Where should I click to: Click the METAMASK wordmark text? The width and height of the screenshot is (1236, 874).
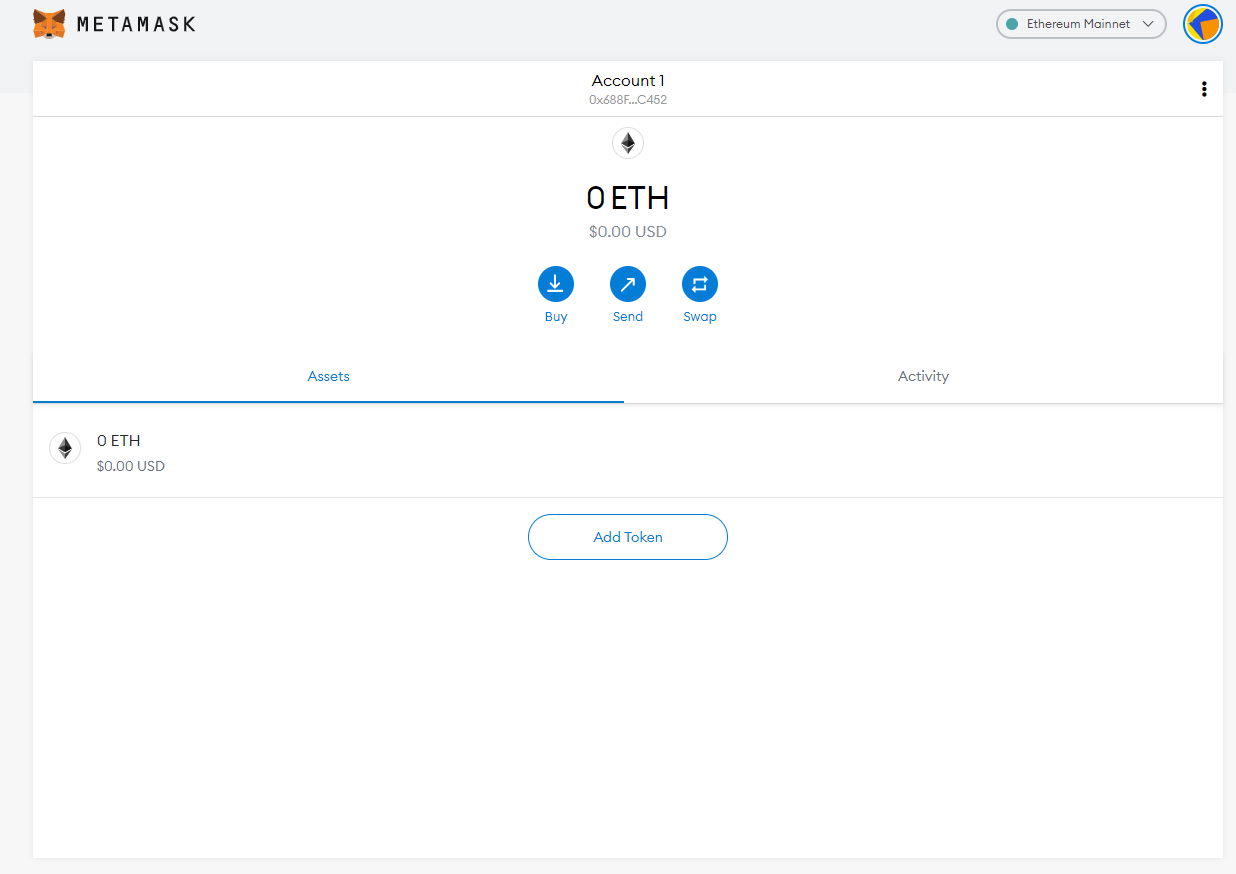tap(137, 24)
